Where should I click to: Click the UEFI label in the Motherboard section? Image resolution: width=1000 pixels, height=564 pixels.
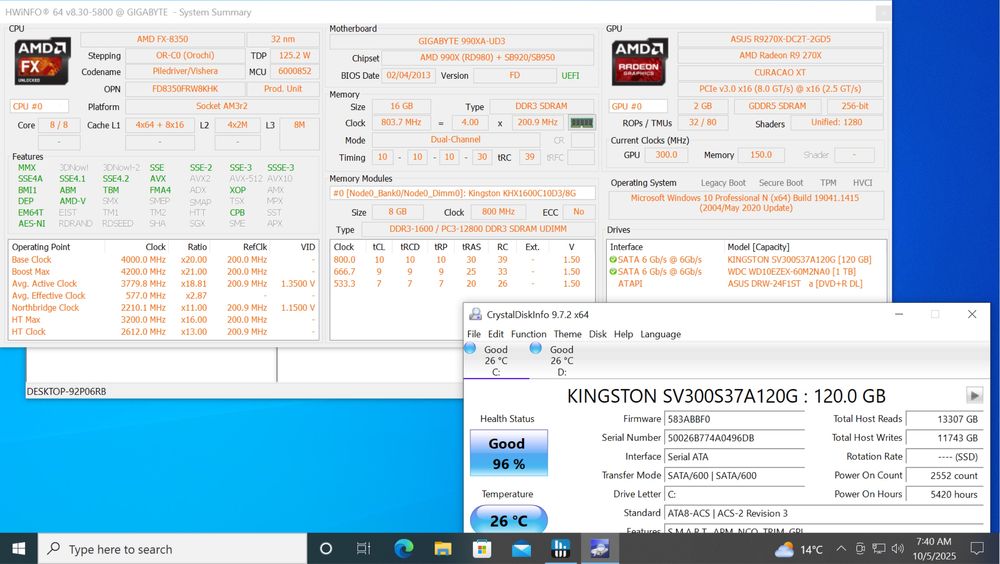570,75
